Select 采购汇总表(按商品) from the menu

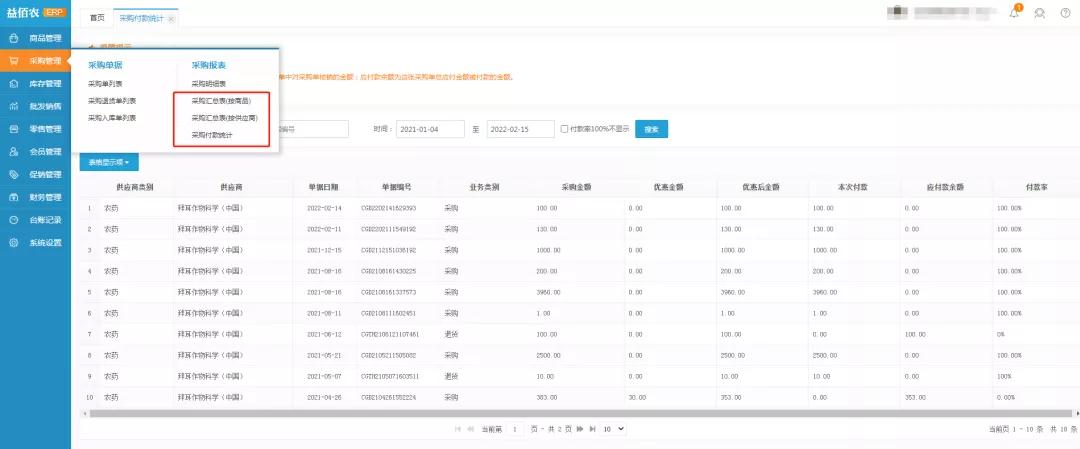(x=224, y=101)
